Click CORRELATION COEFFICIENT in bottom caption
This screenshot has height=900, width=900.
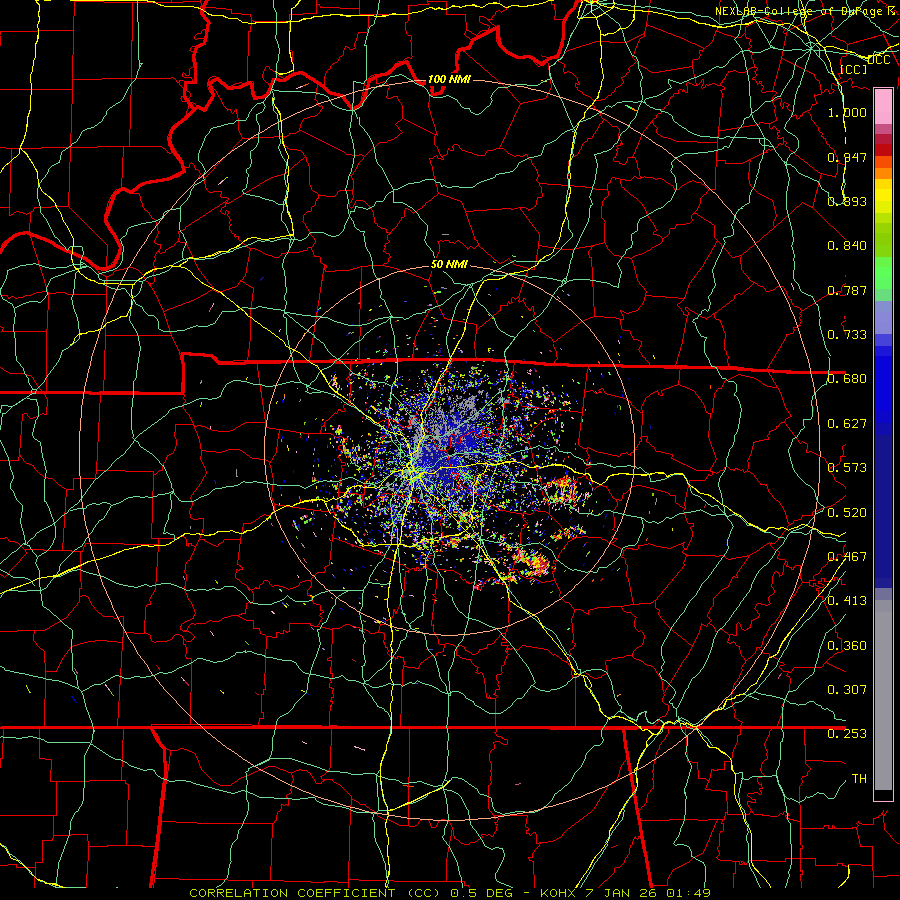click(x=292, y=893)
